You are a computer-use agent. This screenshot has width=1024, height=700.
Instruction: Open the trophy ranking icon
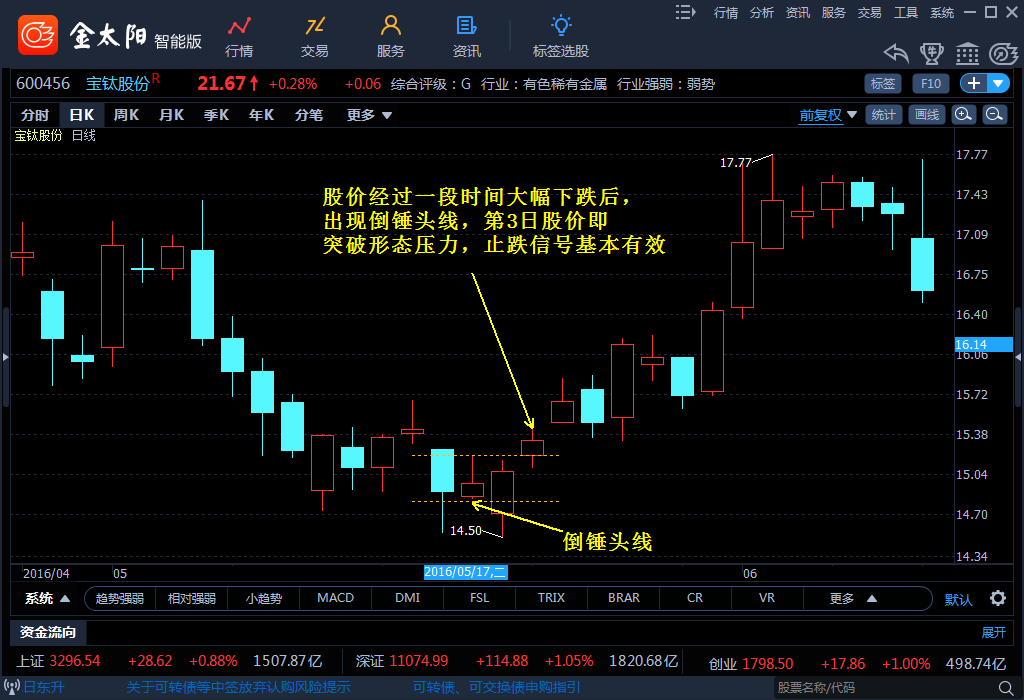[932, 53]
